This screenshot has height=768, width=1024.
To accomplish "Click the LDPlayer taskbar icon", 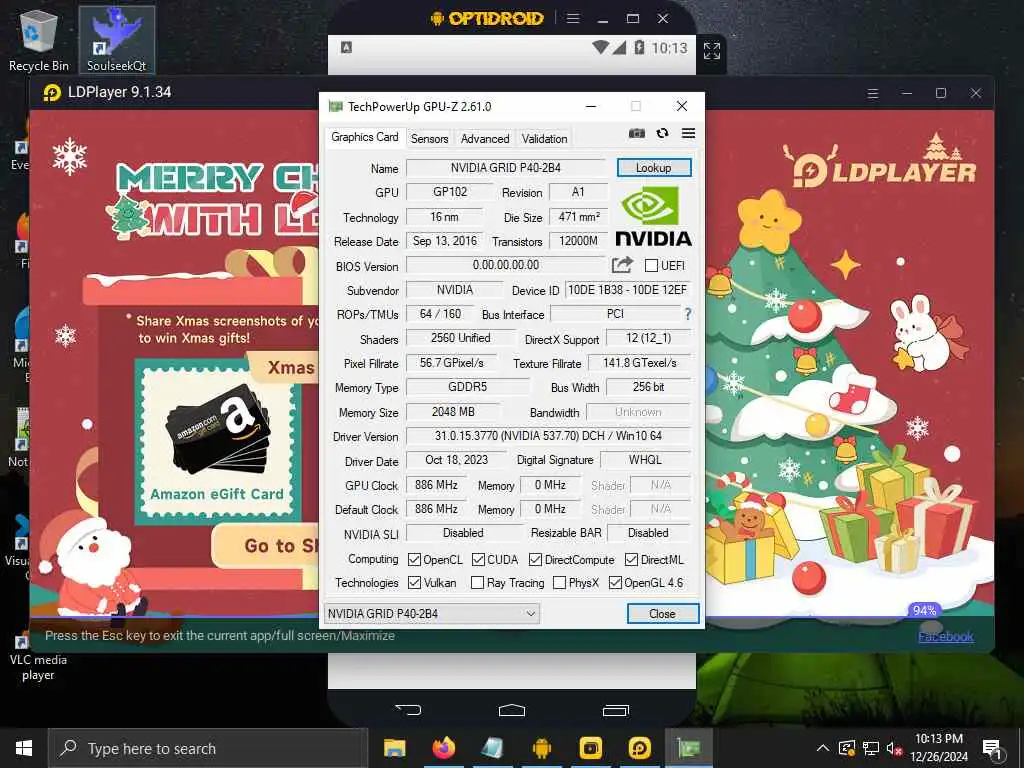I will 639,748.
